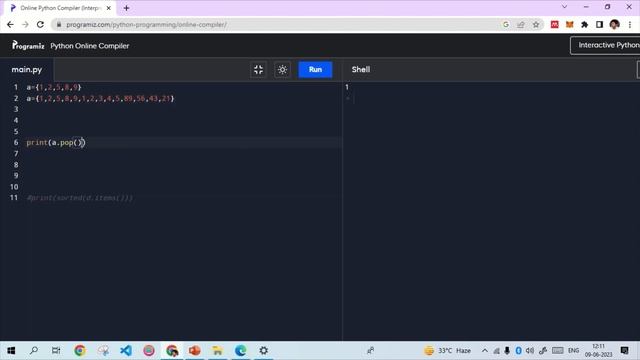Open the notification center icon
This screenshot has width=640, height=360.
click(624, 351)
